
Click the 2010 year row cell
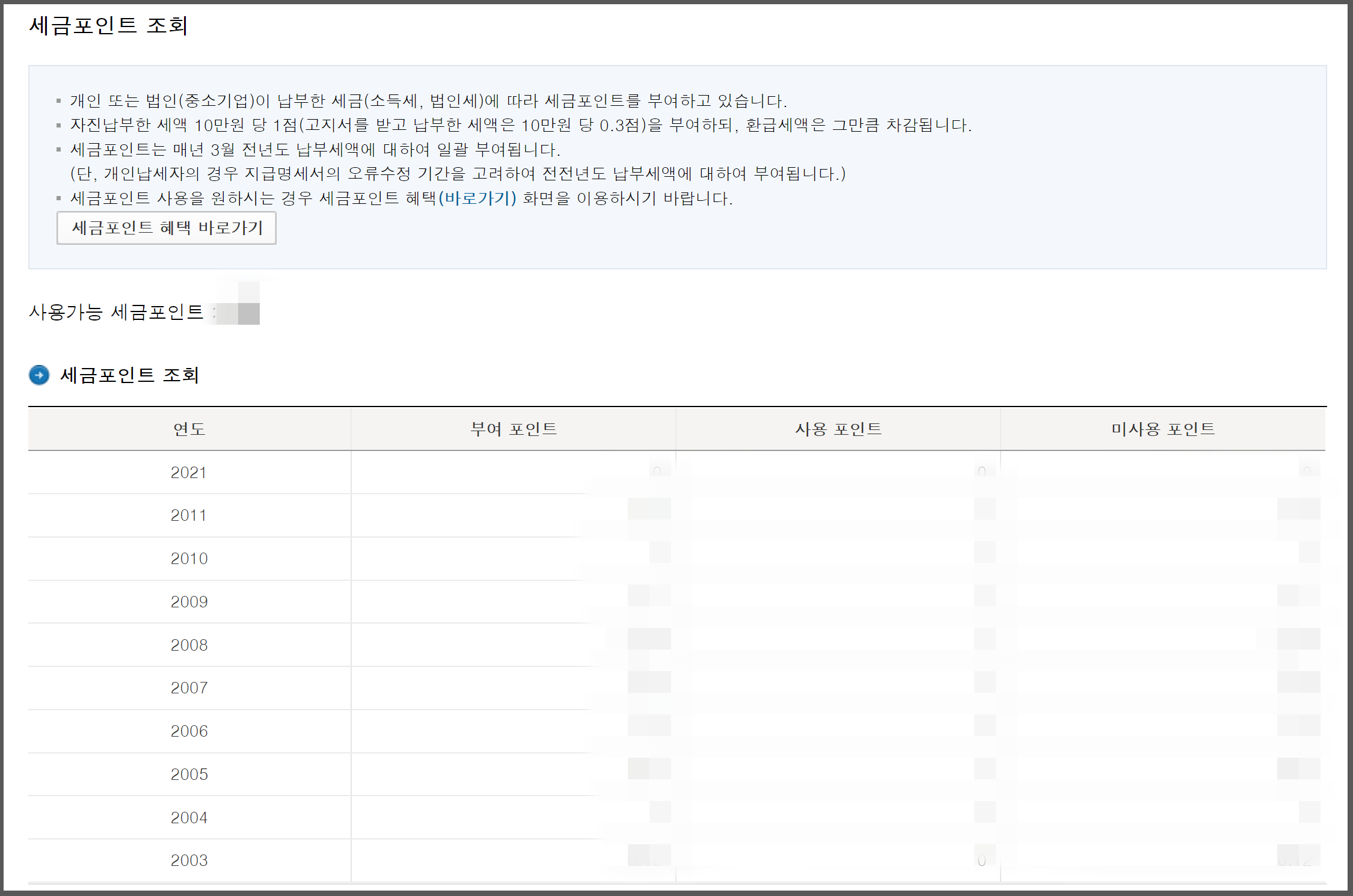pos(189,559)
